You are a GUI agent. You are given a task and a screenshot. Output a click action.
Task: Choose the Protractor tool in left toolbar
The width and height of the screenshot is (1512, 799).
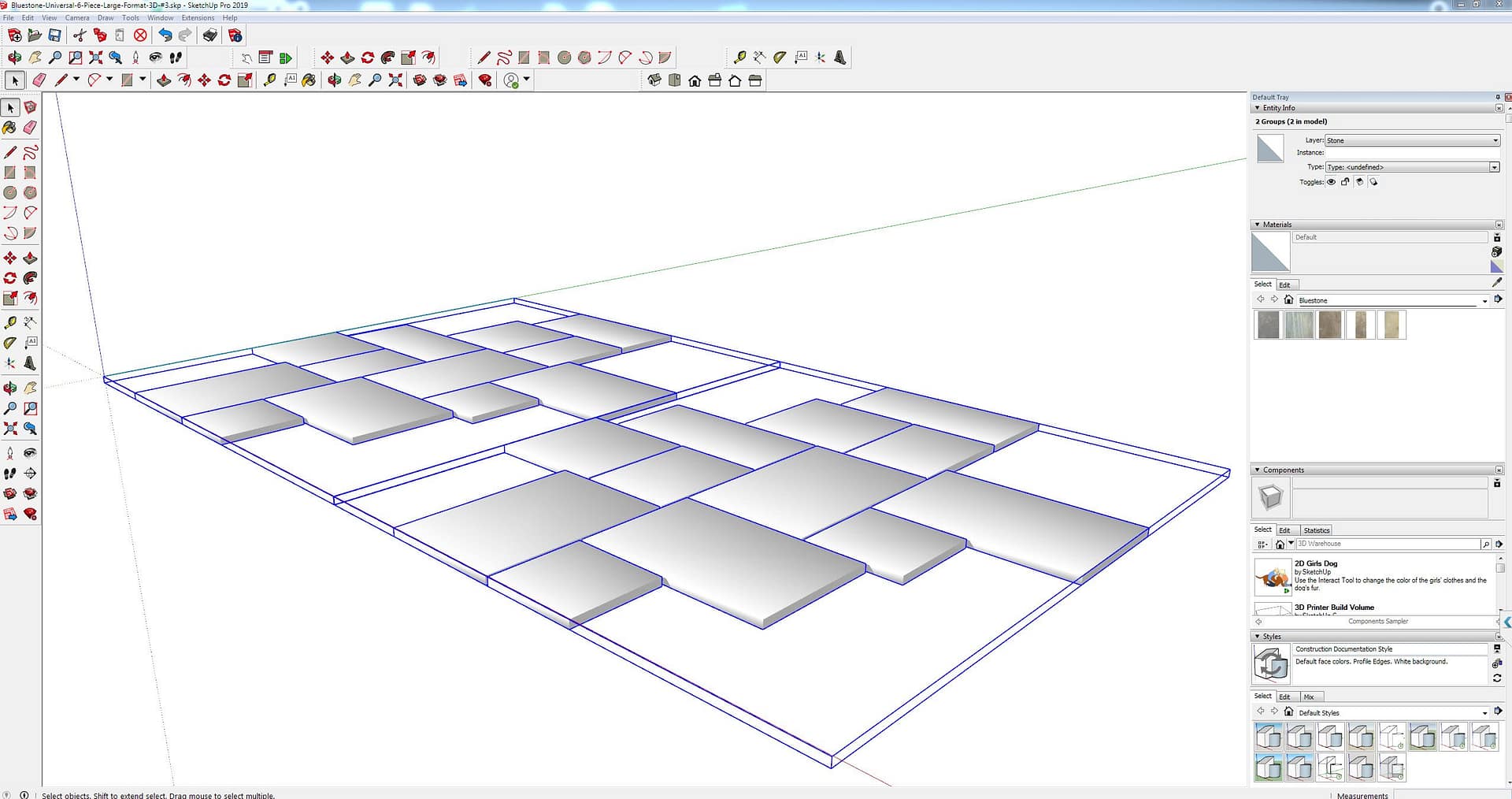(x=10, y=344)
